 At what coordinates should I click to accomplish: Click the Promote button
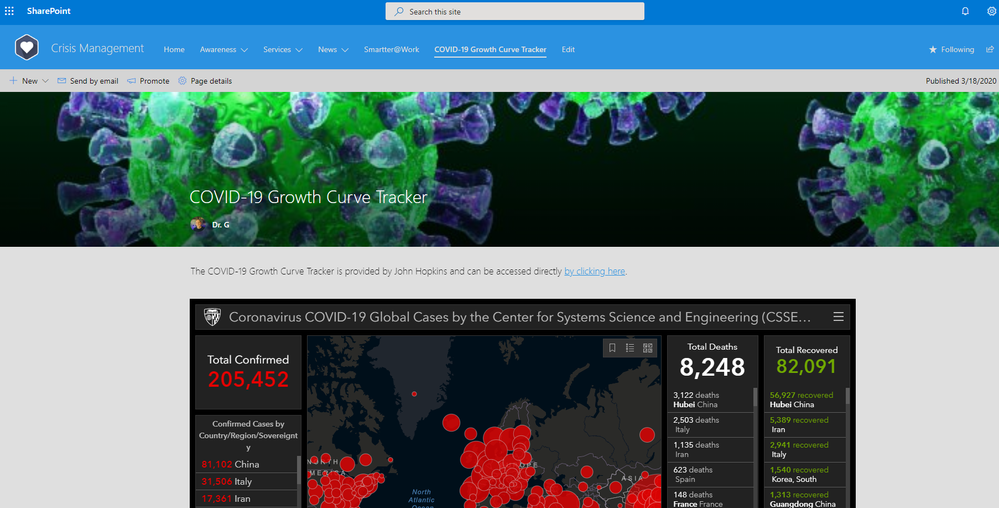coord(148,81)
